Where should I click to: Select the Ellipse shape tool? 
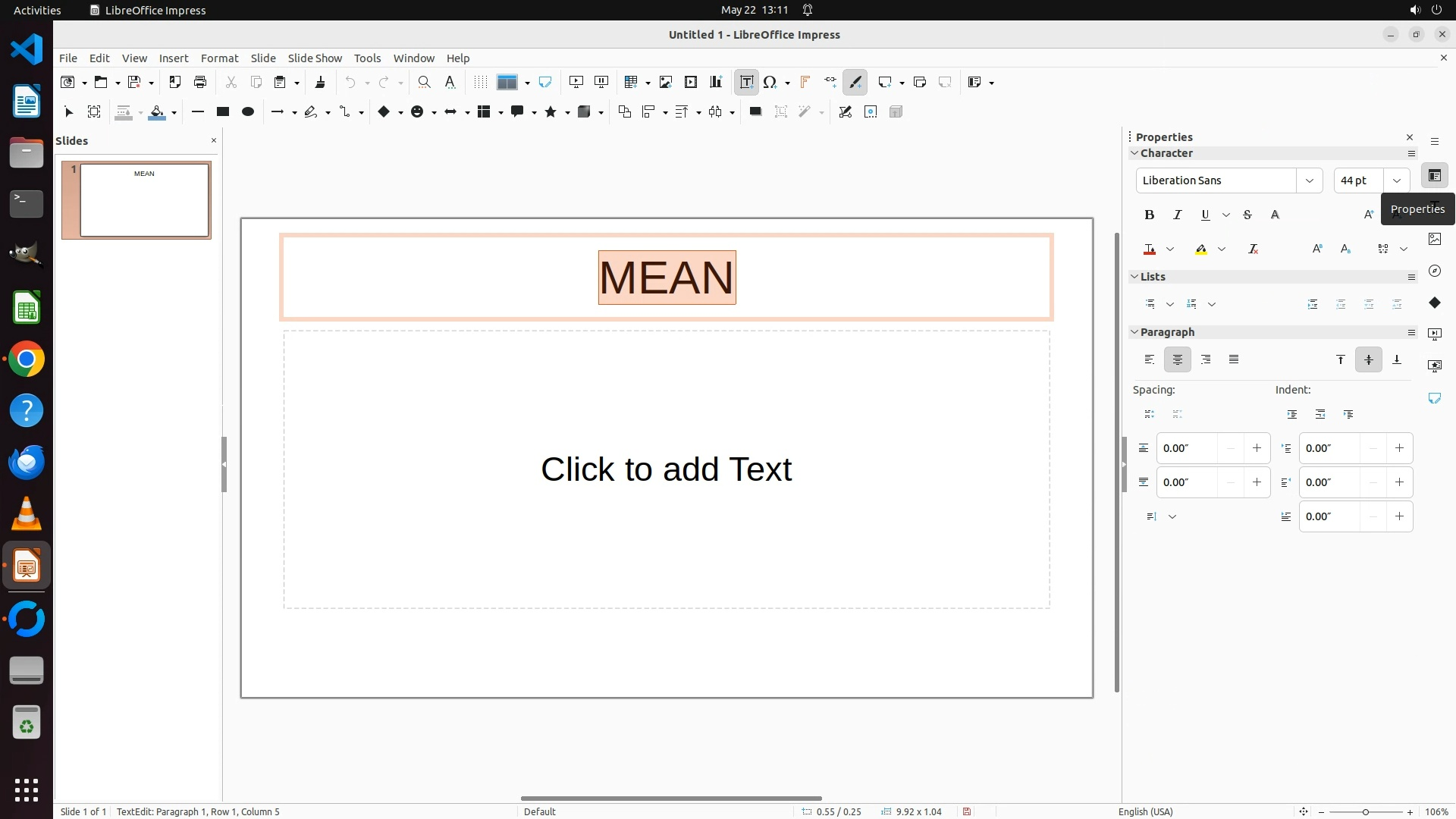tap(247, 112)
